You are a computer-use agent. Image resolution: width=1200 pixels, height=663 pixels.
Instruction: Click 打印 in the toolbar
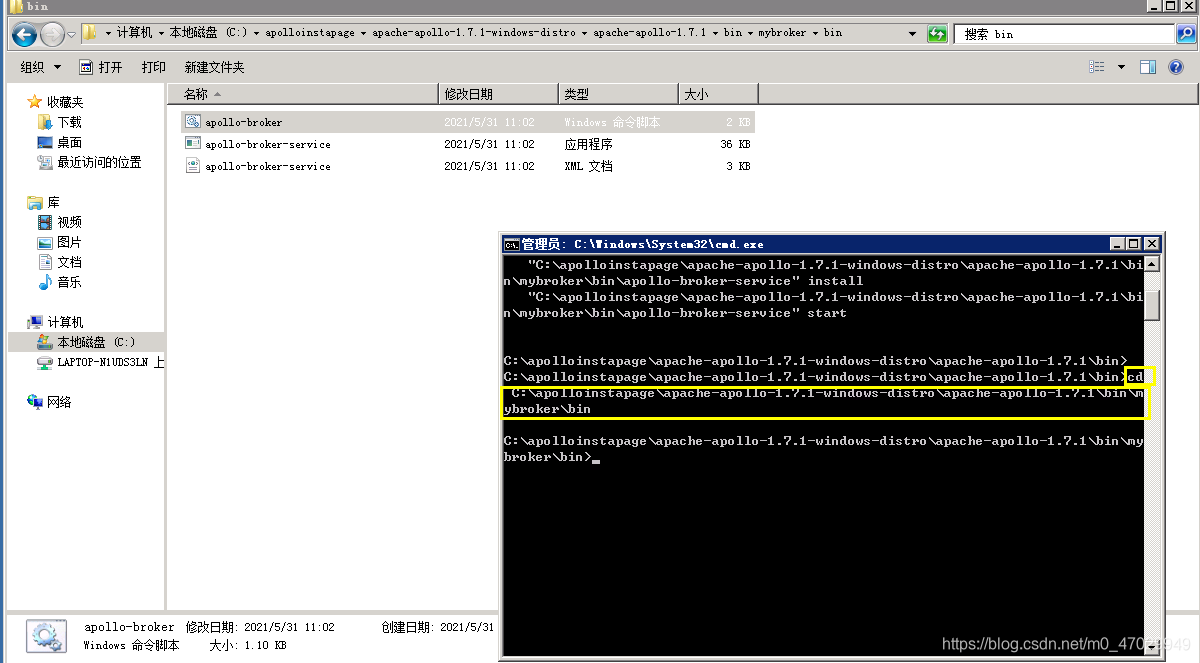pos(154,67)
